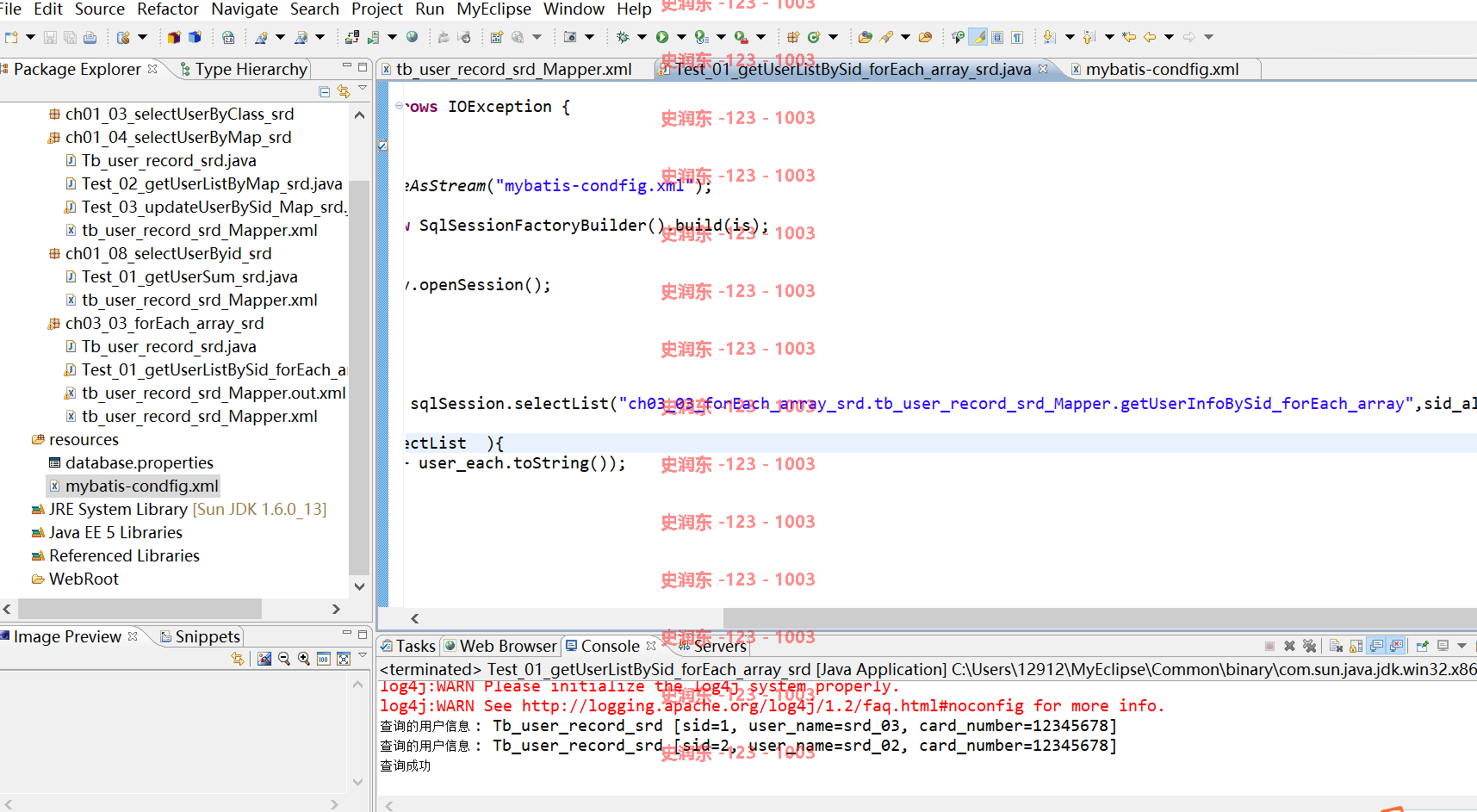Screen dimensions: 1477x812
Task: Click Remove All Terminated Launches icon
Action: [x=1309, y=646]
